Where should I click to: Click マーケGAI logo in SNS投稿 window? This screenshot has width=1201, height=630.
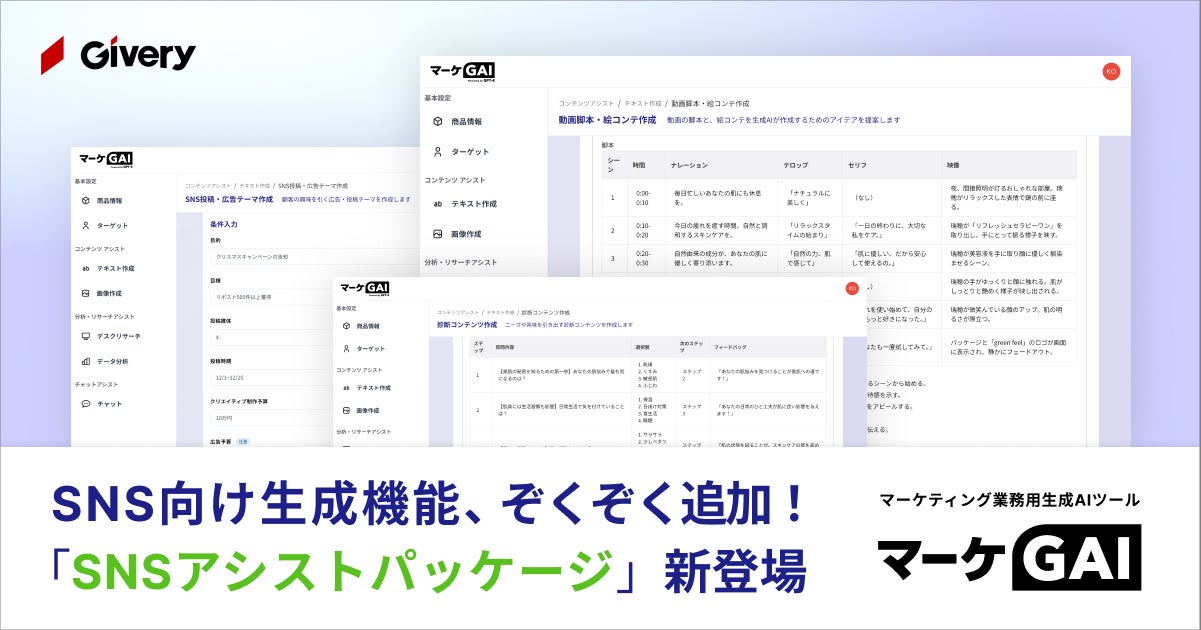(x=106, y=160)
